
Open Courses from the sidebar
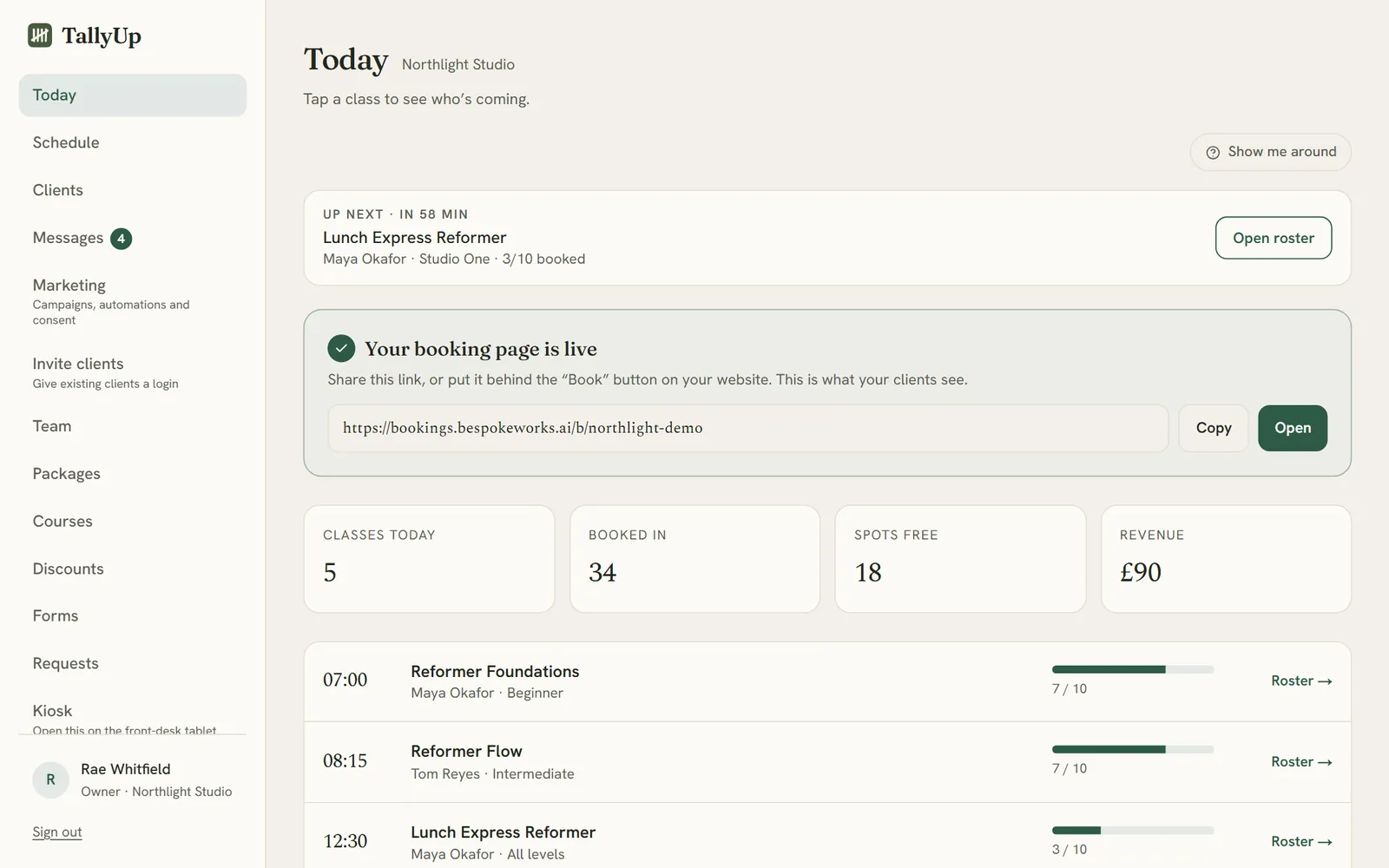click(133, 522)
